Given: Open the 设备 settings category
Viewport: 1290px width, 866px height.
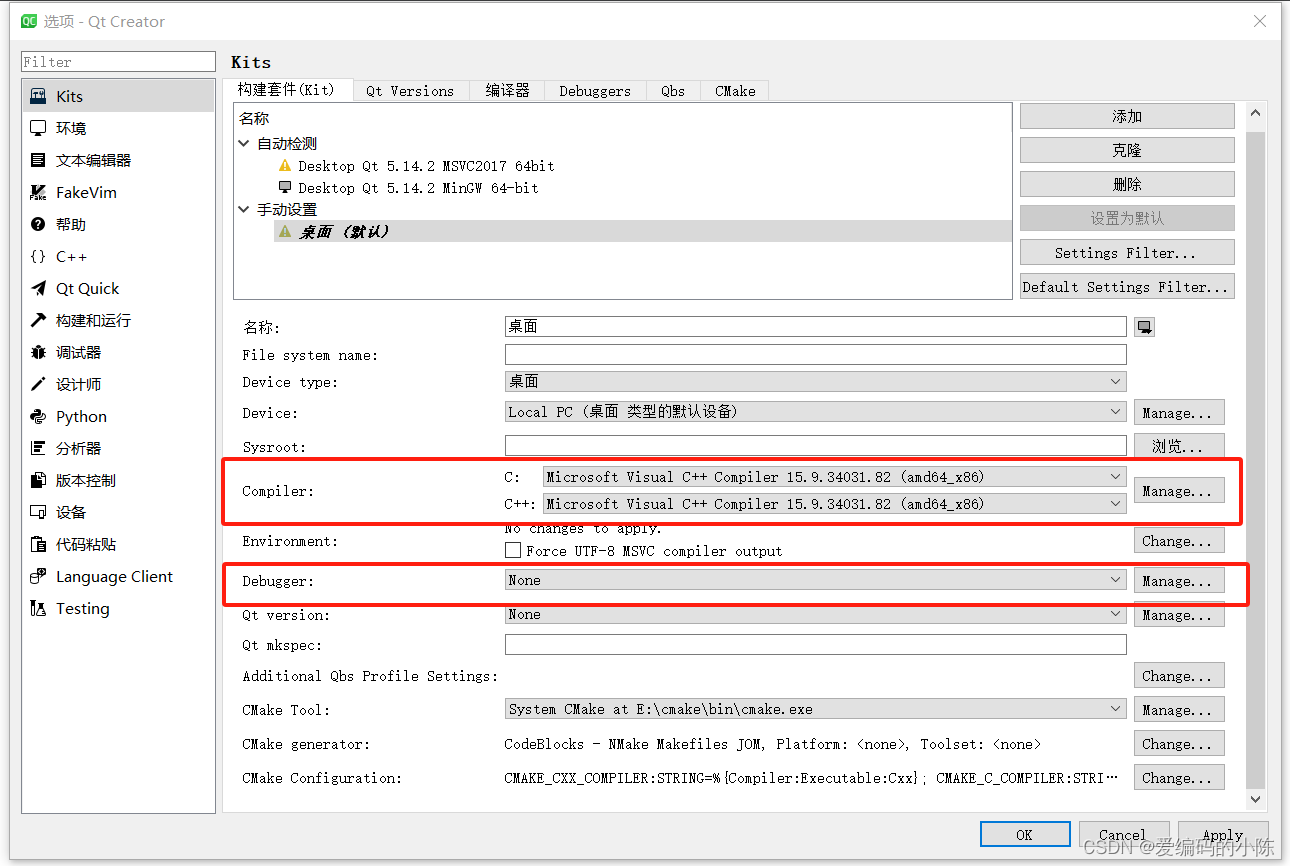Looking at the screenshot, I should click(118, 512).
